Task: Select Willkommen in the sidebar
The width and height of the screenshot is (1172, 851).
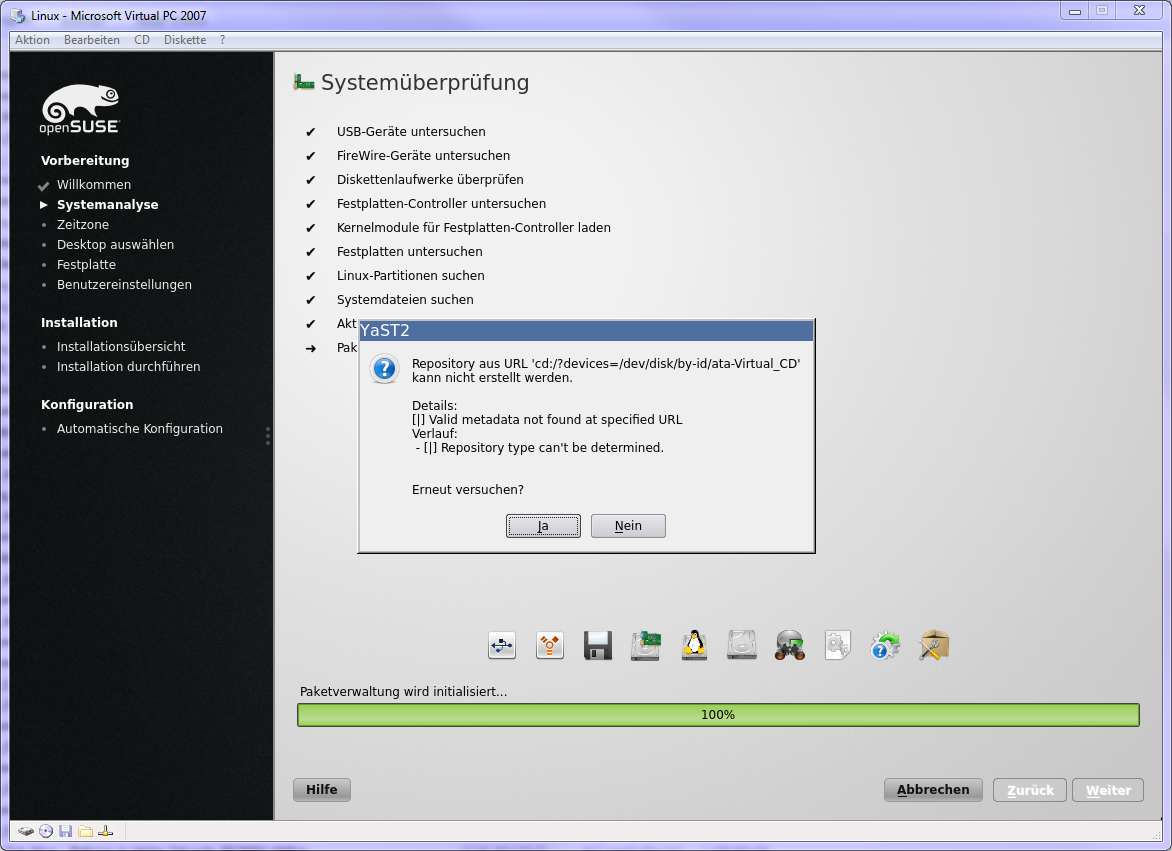Action: (93, 185)
